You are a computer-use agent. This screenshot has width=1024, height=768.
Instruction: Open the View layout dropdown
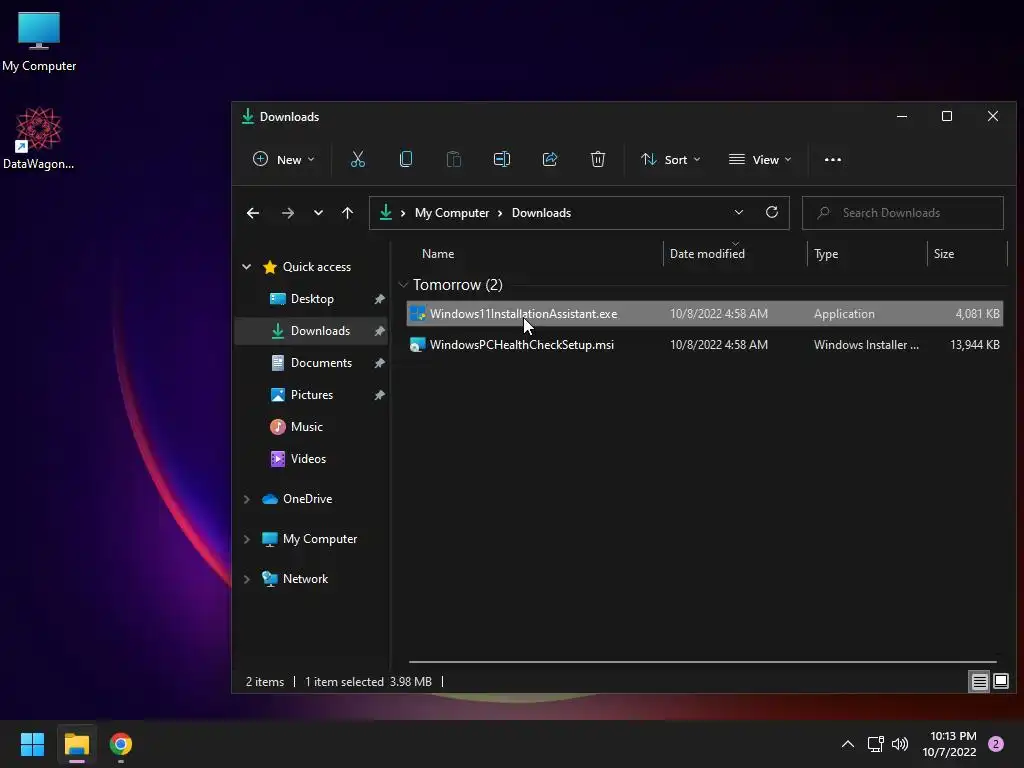click(760, 159)
